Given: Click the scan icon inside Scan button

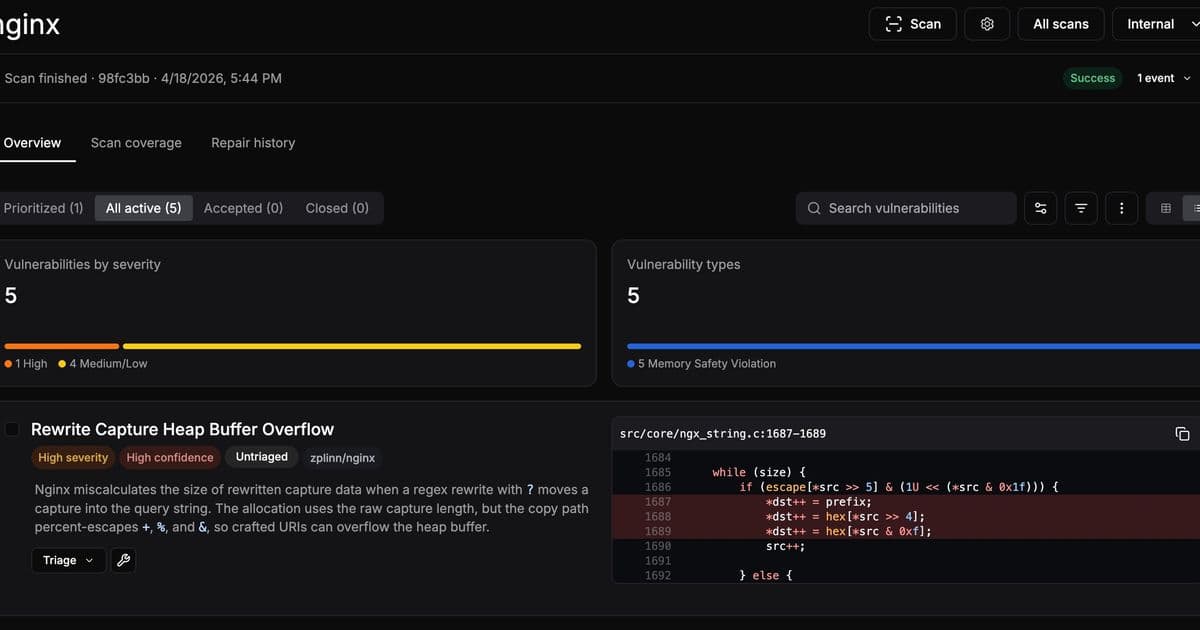Looking at the screenshot, I should tap(894, 24).
